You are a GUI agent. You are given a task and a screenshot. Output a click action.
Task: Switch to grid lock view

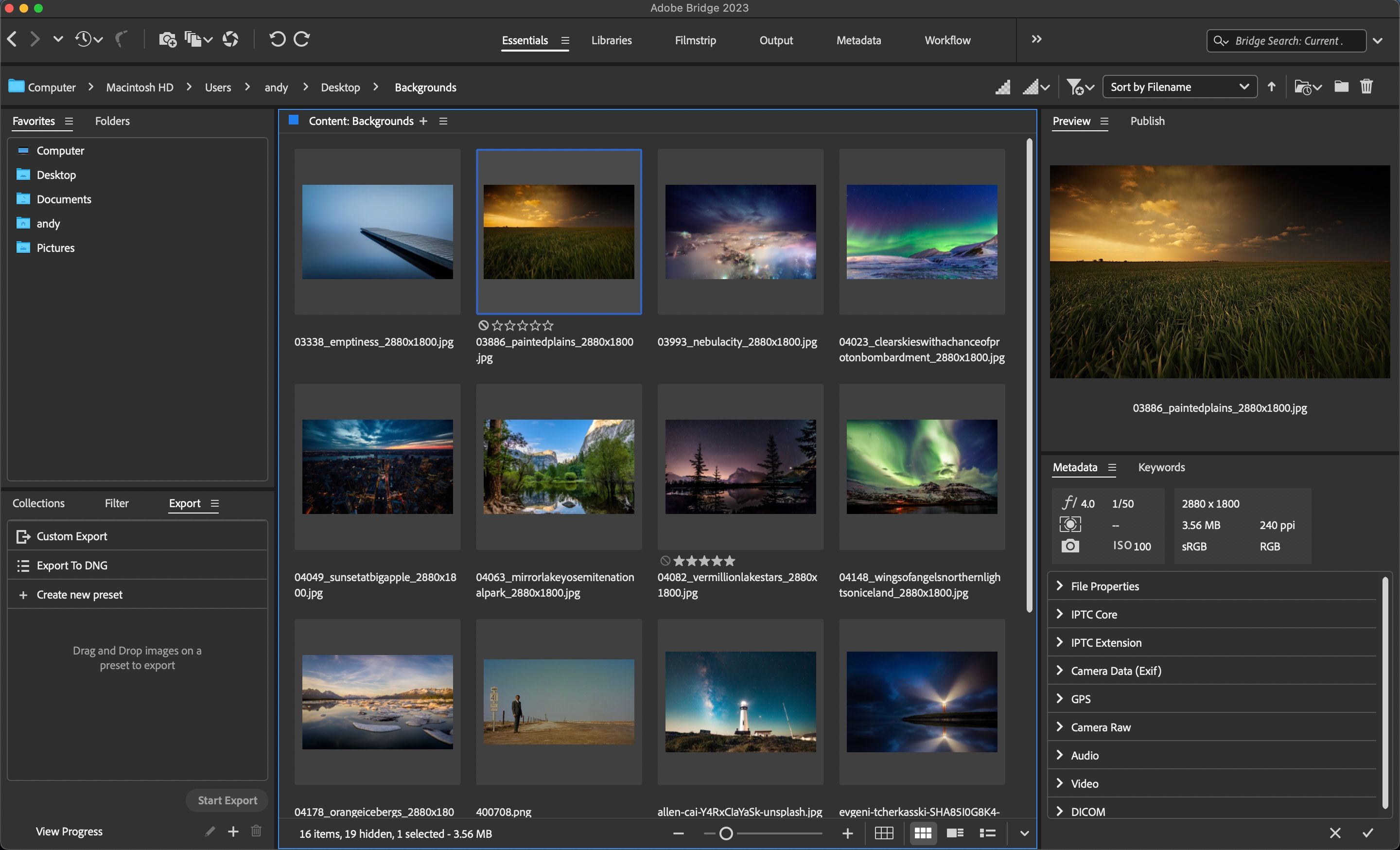(884, 833)
